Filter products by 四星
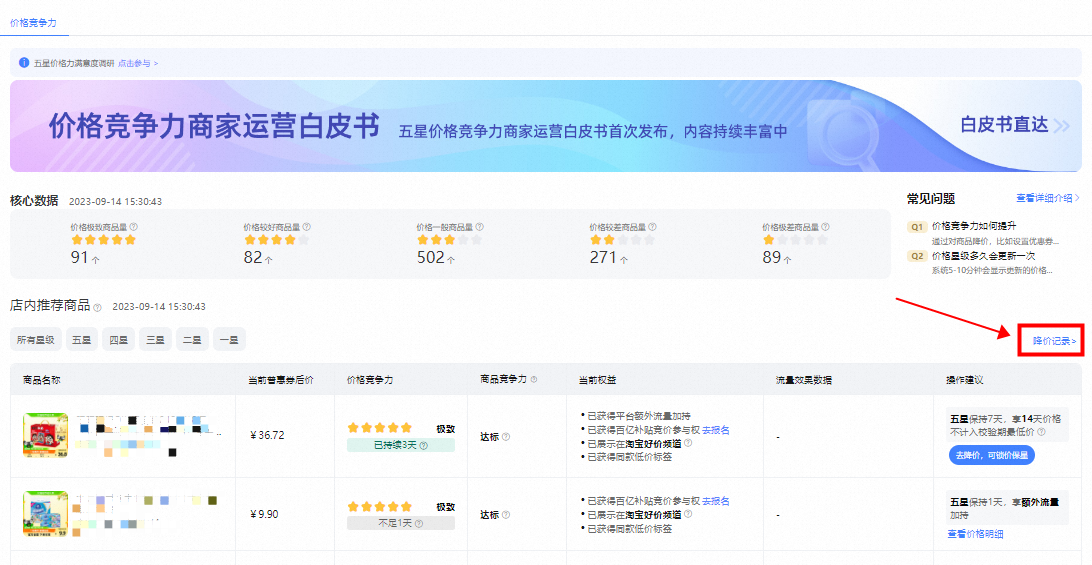Image resolution: width=1092 pixels, height=565 pixels. pos(118,340)
